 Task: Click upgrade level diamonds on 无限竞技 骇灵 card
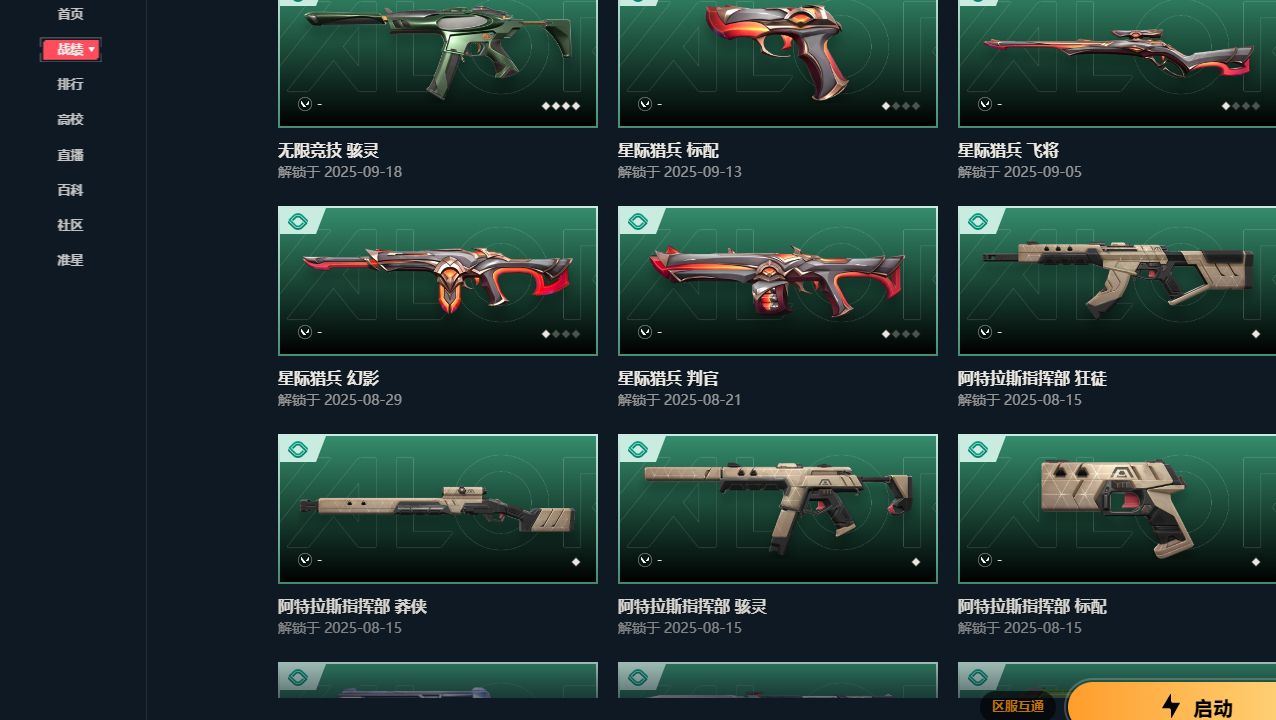[561, 106]
